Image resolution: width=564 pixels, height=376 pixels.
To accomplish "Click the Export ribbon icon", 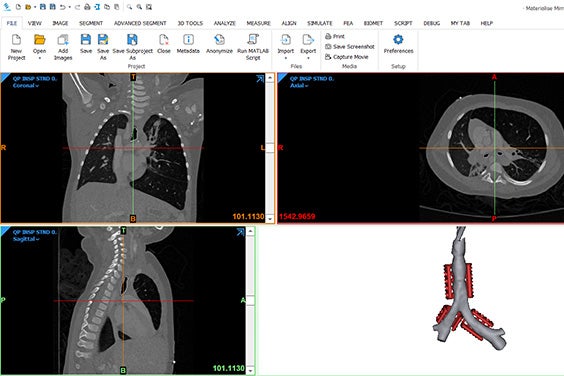I will 308,40.
